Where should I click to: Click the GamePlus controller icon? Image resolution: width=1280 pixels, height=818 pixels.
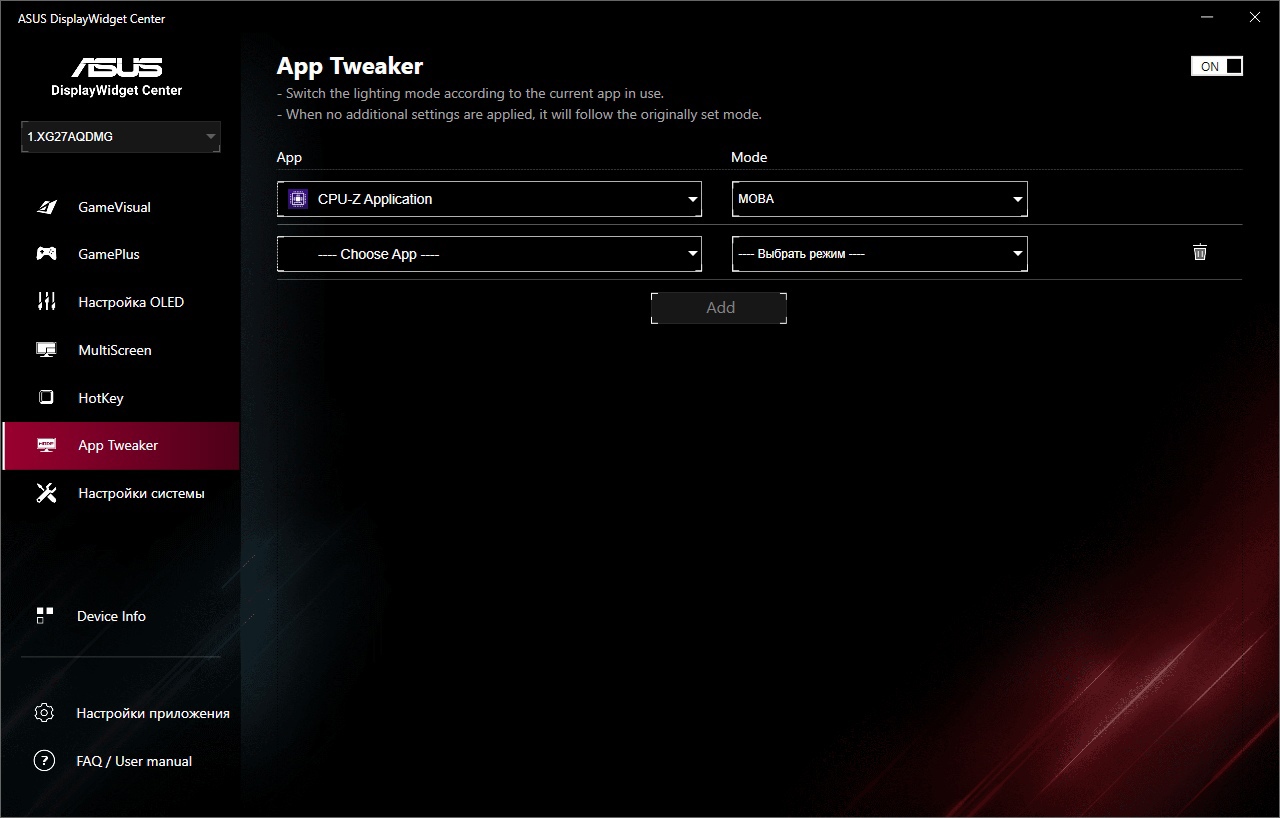(46, 254)
